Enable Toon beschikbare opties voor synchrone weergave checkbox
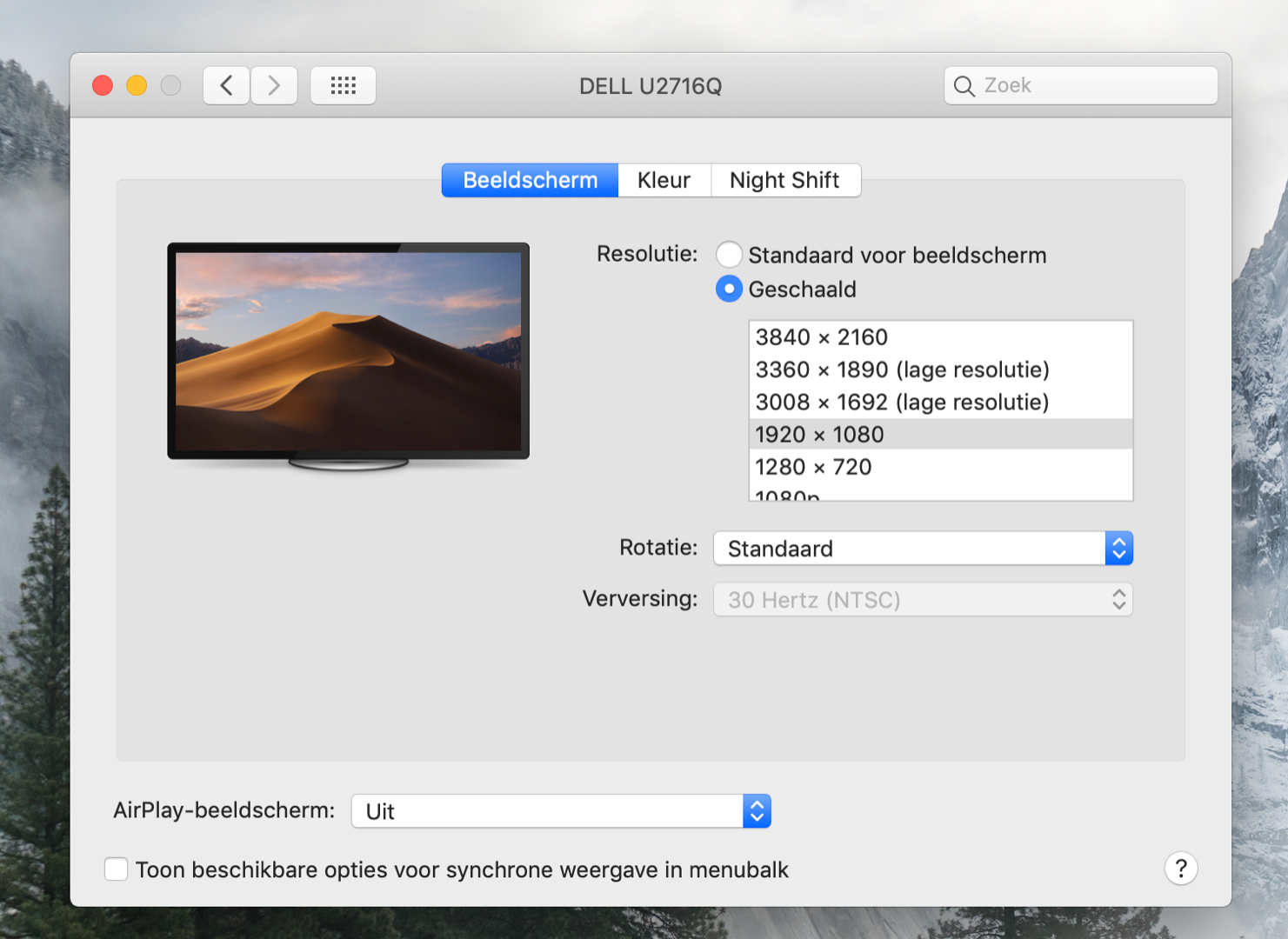The width and height of the screenshot is (1288, 939). tap(117, 869)
